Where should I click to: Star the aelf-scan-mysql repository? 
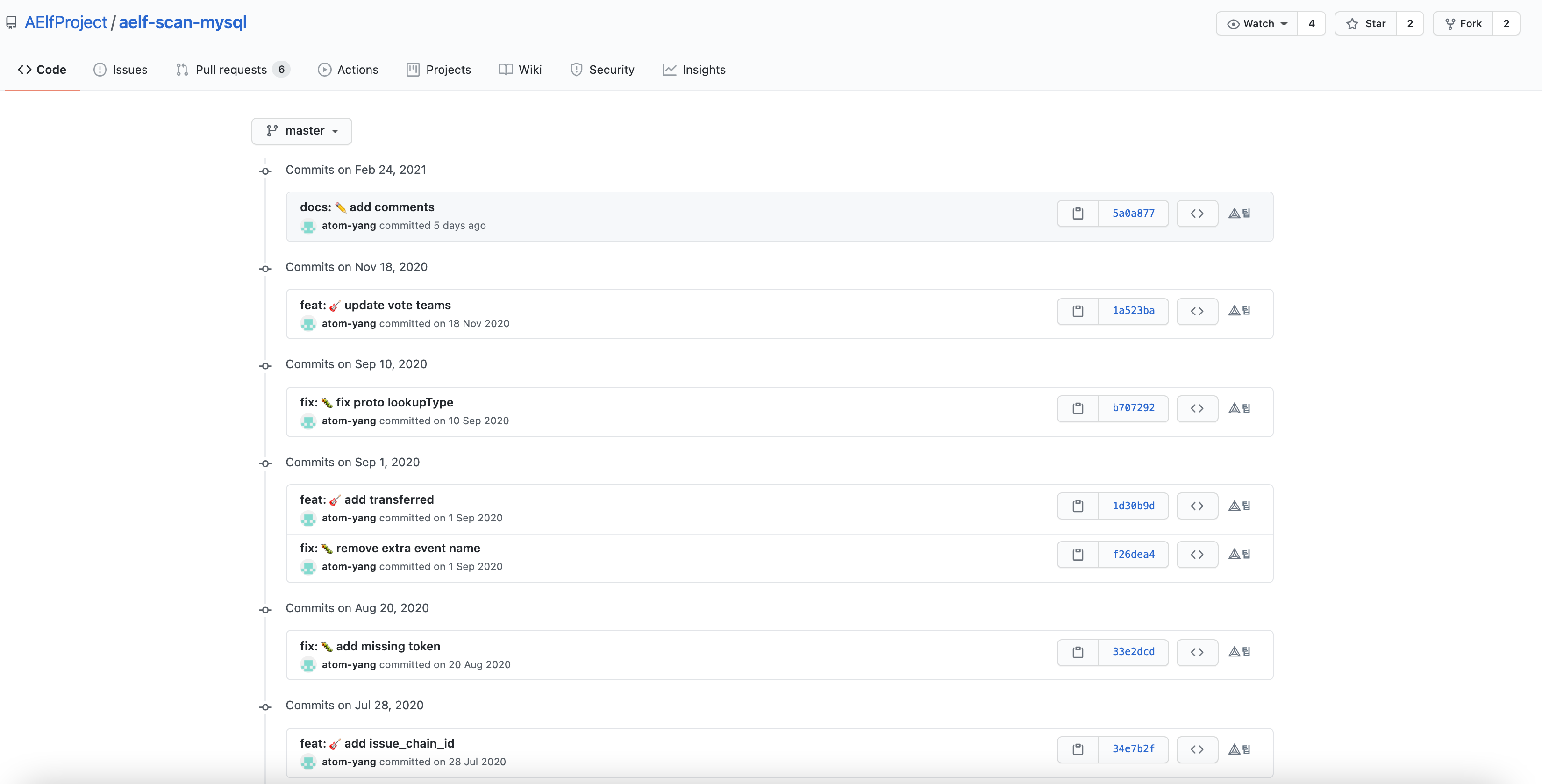[x=1365, y=24]
